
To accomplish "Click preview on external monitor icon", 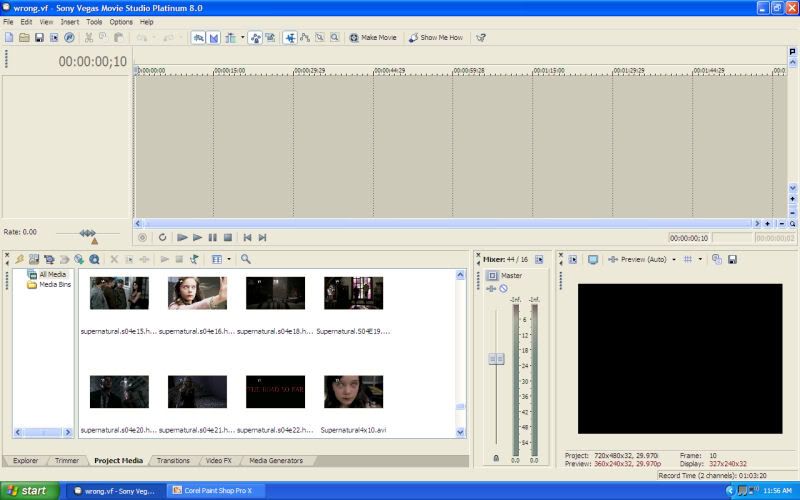I will coord(593,260).
